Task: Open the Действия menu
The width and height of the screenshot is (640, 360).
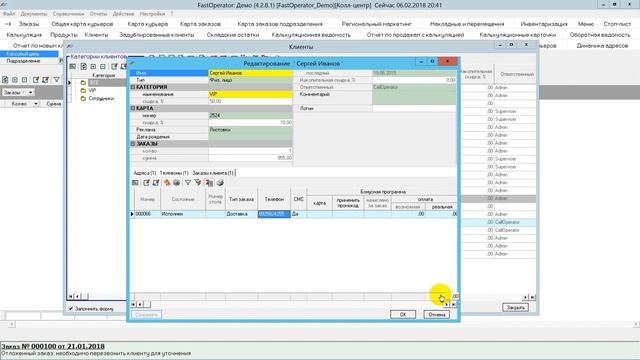Action: (123, 14)
